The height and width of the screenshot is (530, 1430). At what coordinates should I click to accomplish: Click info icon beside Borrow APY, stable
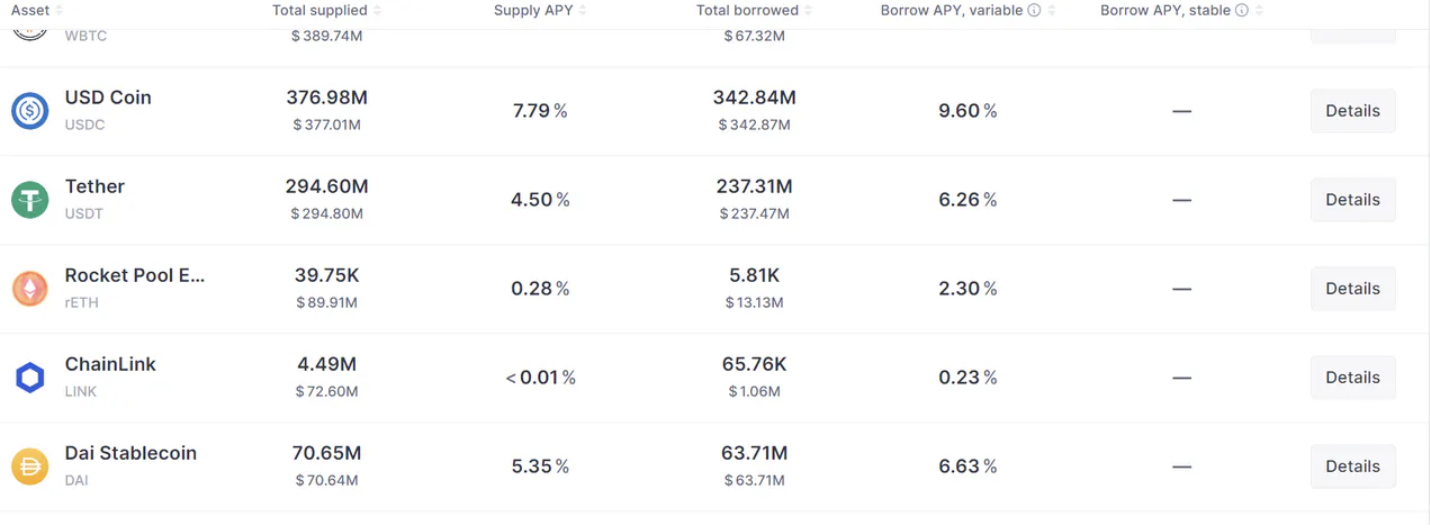(x=1241, y=10)
